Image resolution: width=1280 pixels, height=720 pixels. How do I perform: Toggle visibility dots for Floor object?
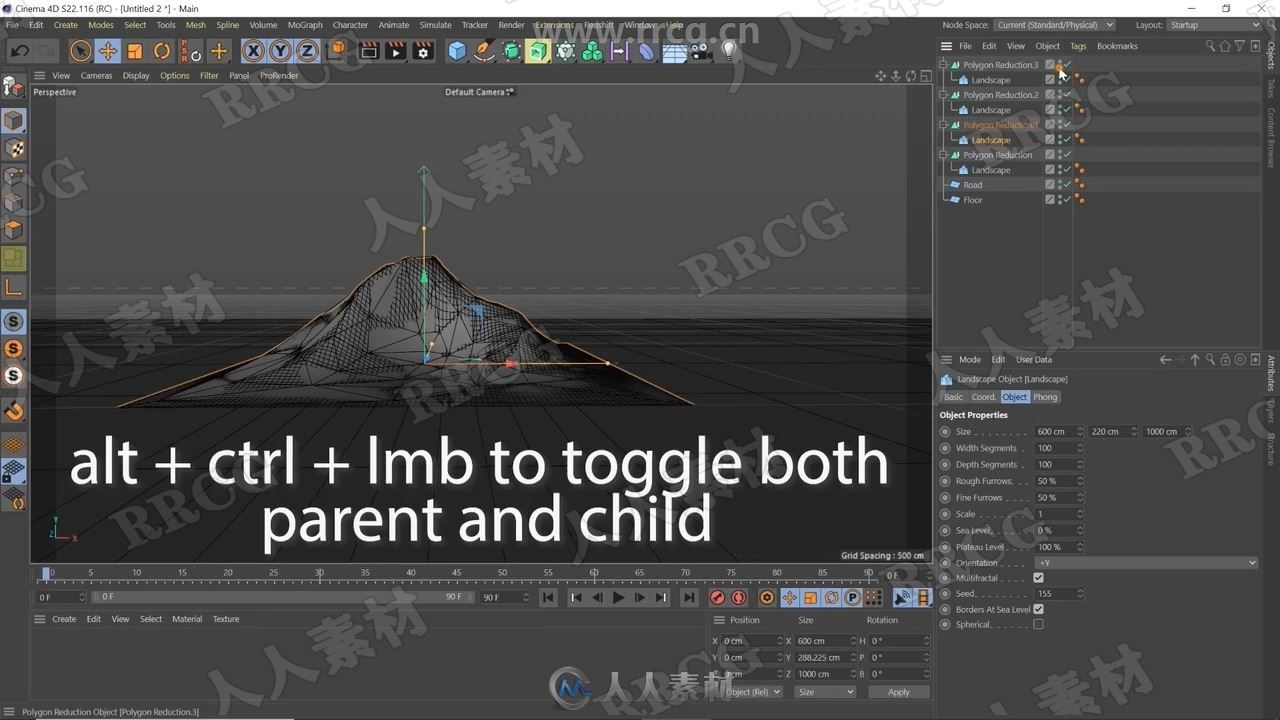click(x=1060, y=200)
